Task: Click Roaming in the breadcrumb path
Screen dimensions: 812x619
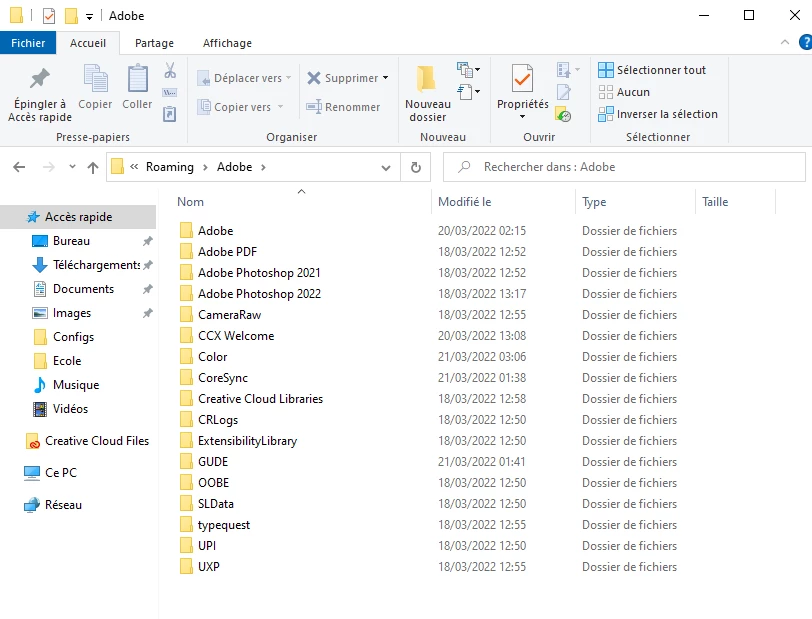Action: point(170,167)
